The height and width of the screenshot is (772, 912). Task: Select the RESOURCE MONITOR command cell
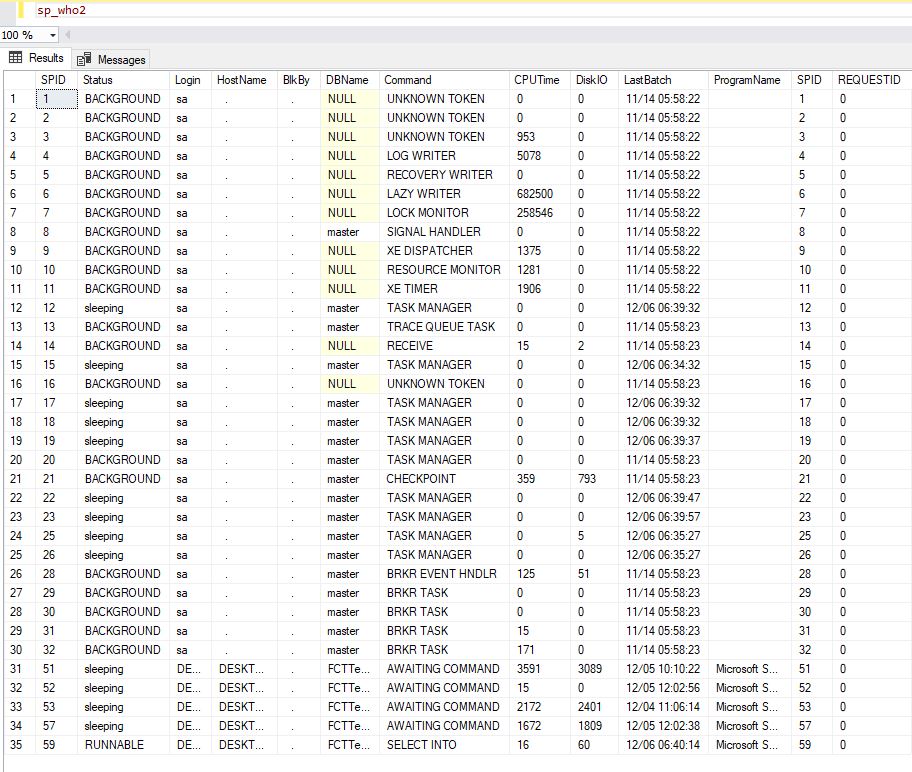[443, 270]
